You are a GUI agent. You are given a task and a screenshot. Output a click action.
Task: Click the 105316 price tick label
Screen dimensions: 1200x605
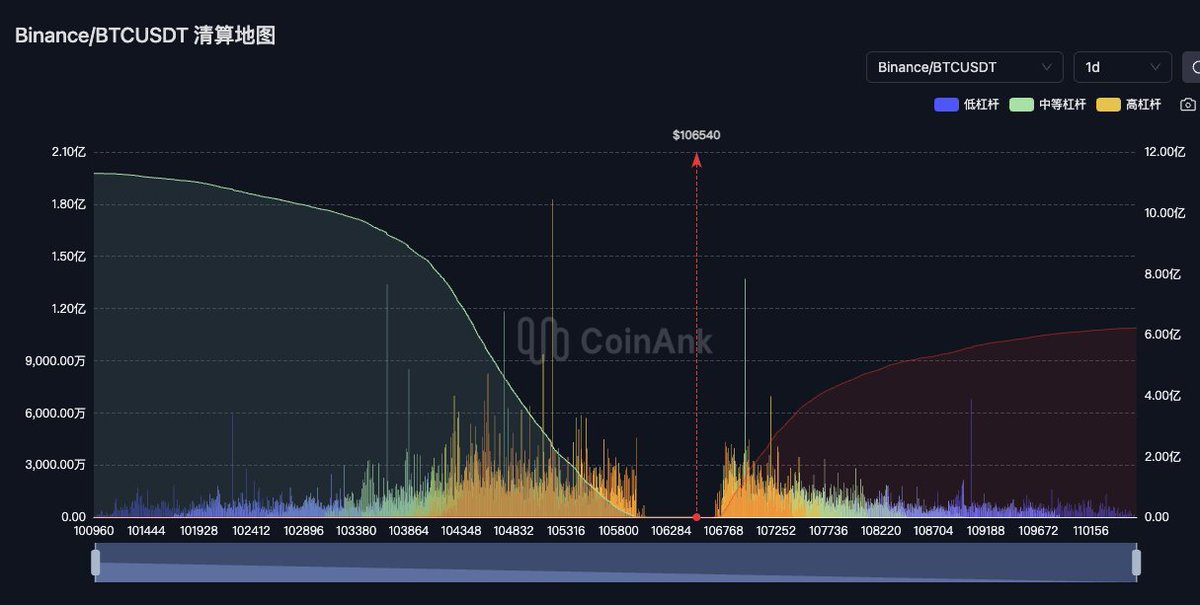[566, 531]
